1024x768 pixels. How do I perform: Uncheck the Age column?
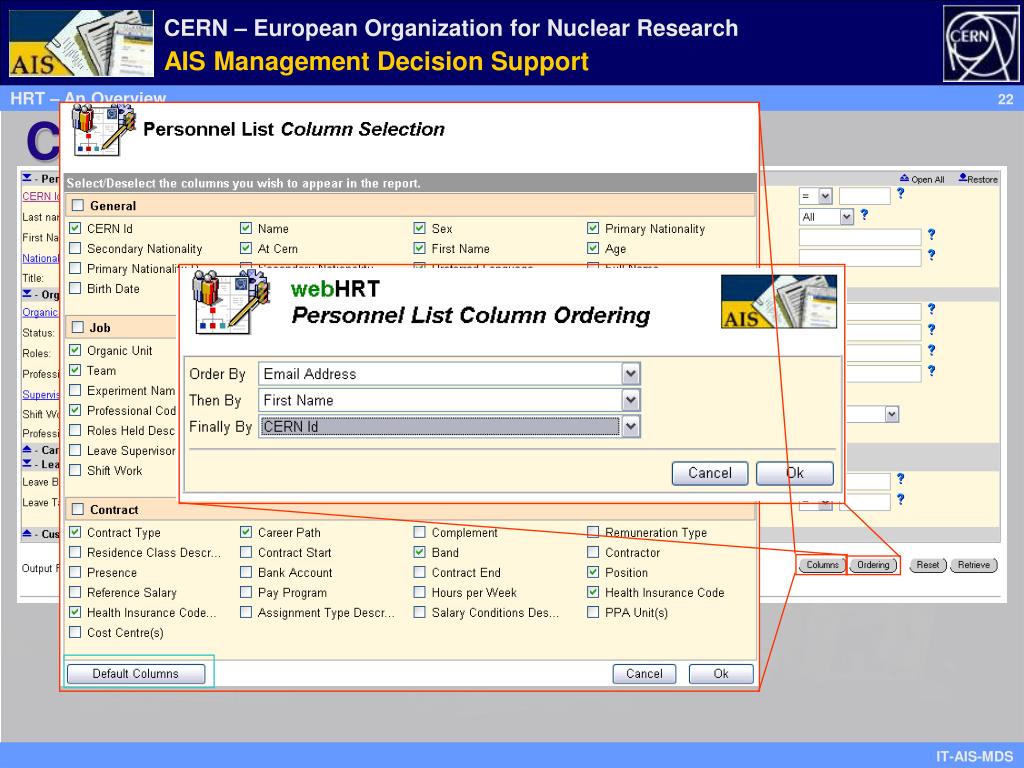point(593,248)
